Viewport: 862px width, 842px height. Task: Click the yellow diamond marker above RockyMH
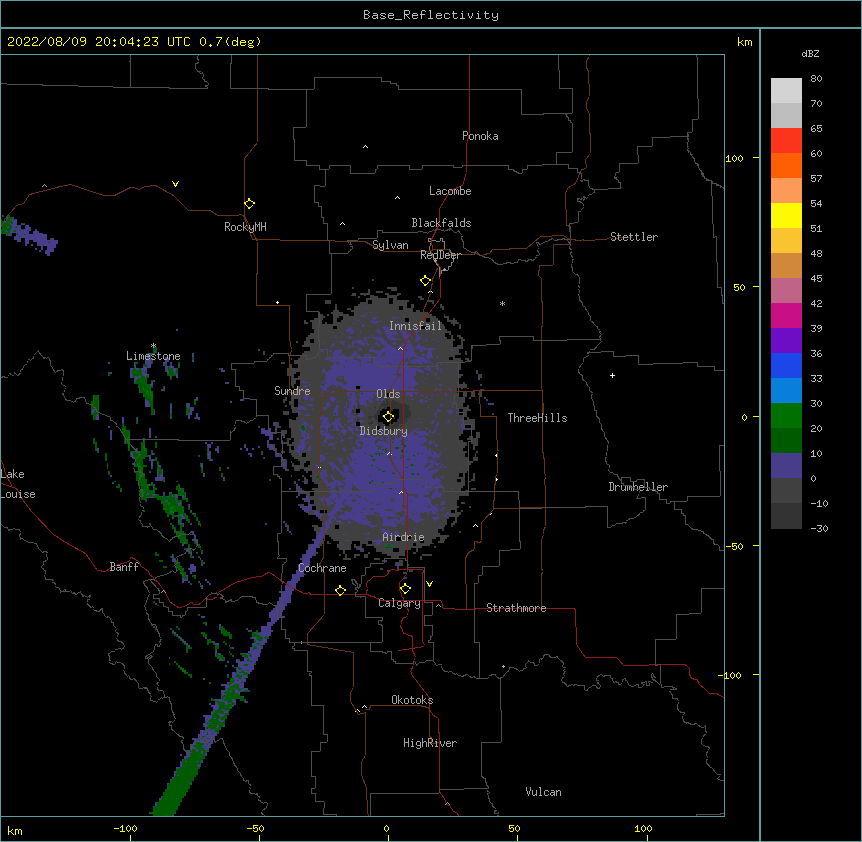tap(250, 204)
